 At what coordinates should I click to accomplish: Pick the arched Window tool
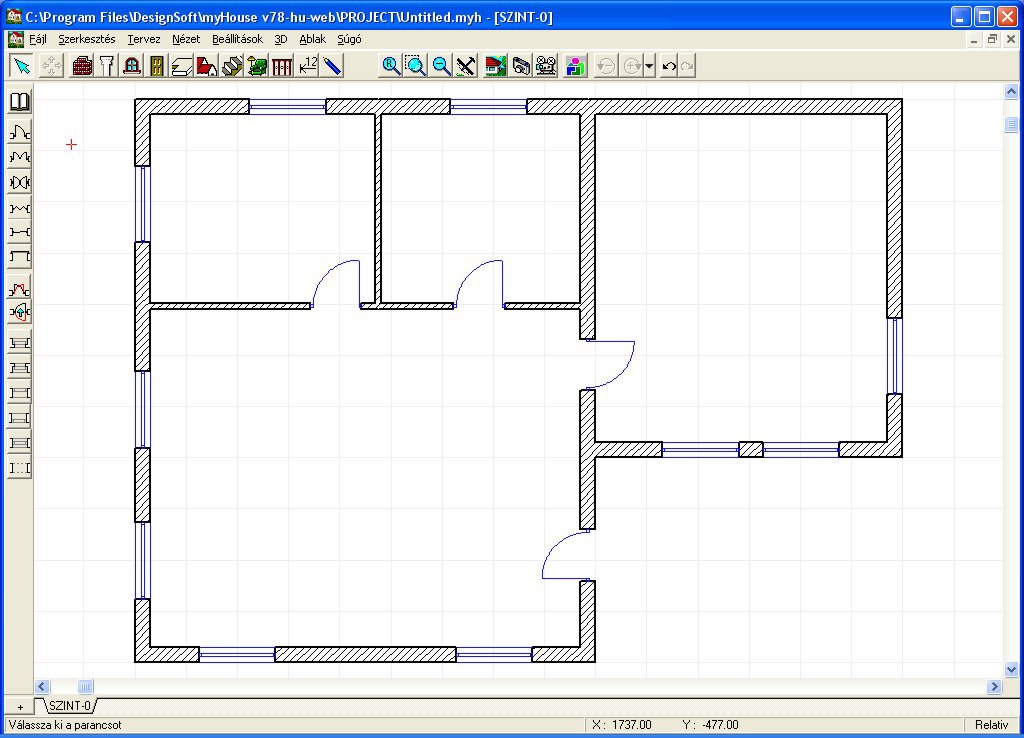(132, 66)
